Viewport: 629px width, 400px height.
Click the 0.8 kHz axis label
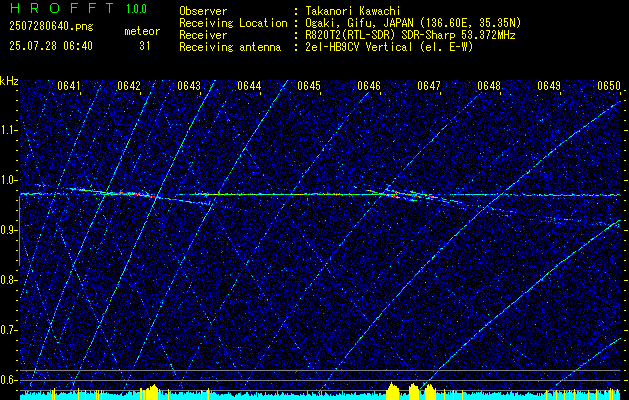9,280
